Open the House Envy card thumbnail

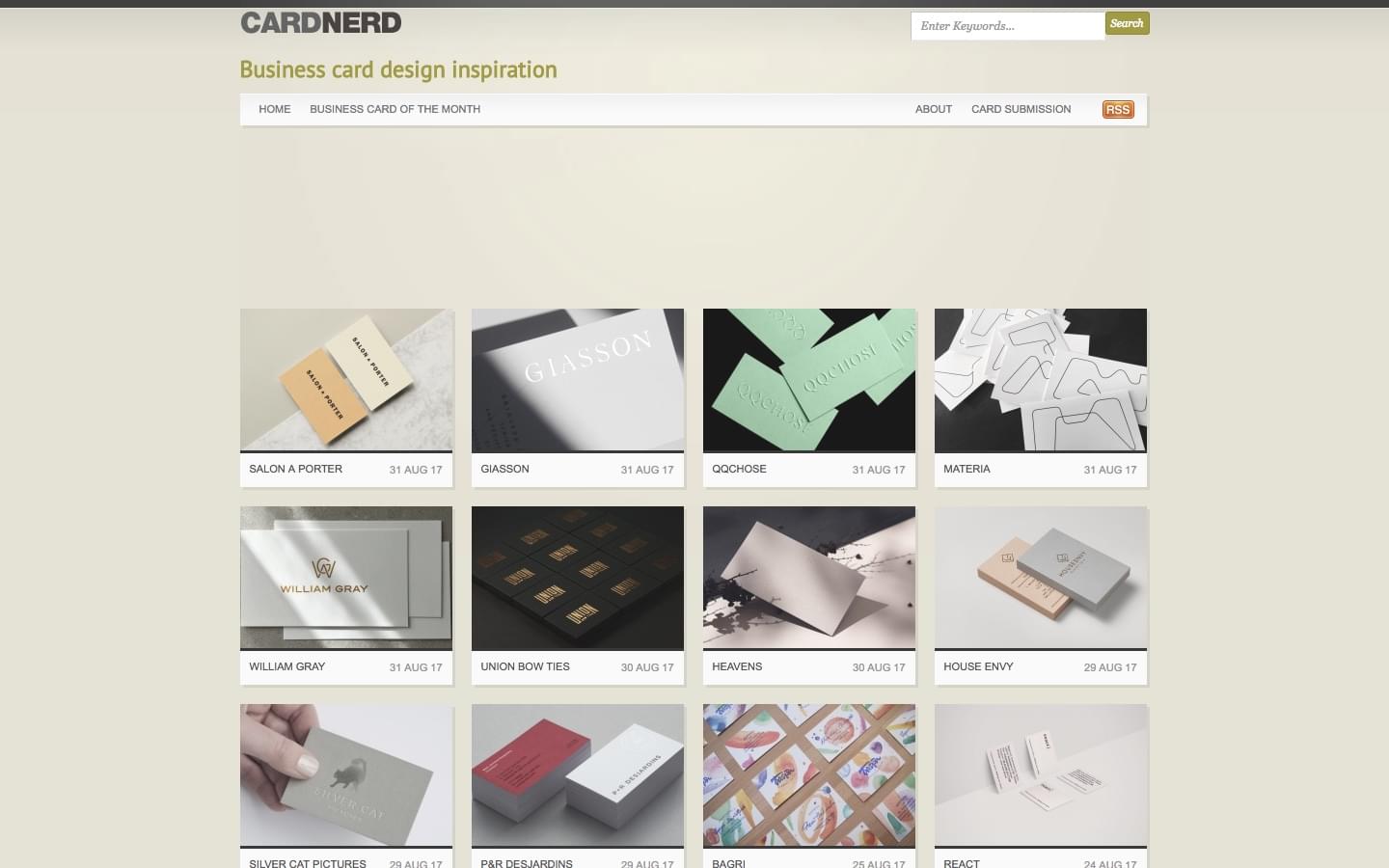coord(1041,577)
